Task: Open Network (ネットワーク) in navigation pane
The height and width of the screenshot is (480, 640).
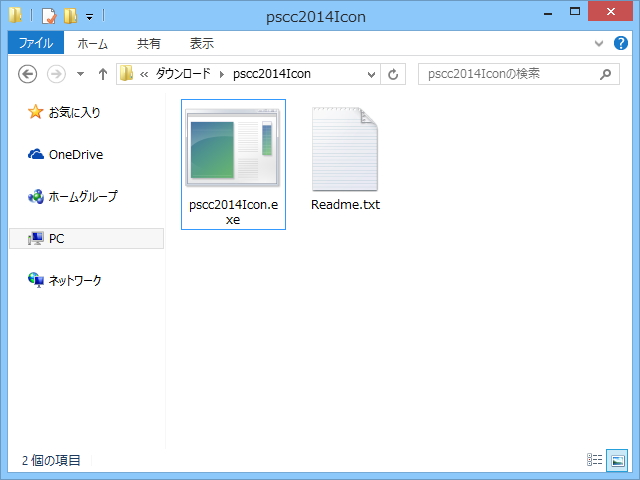Action: pos(64,280)
